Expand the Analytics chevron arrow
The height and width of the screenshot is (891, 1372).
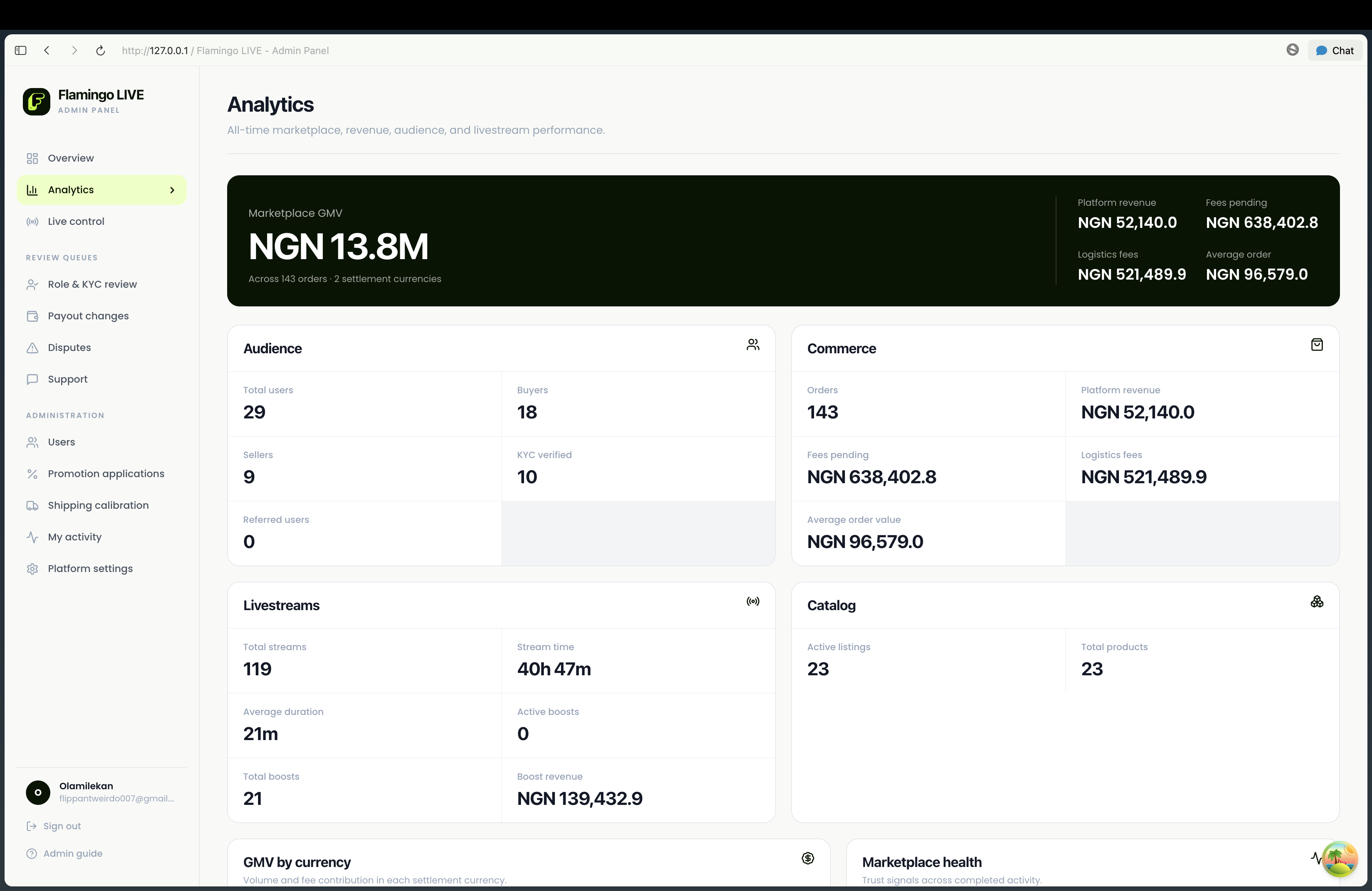172,190
